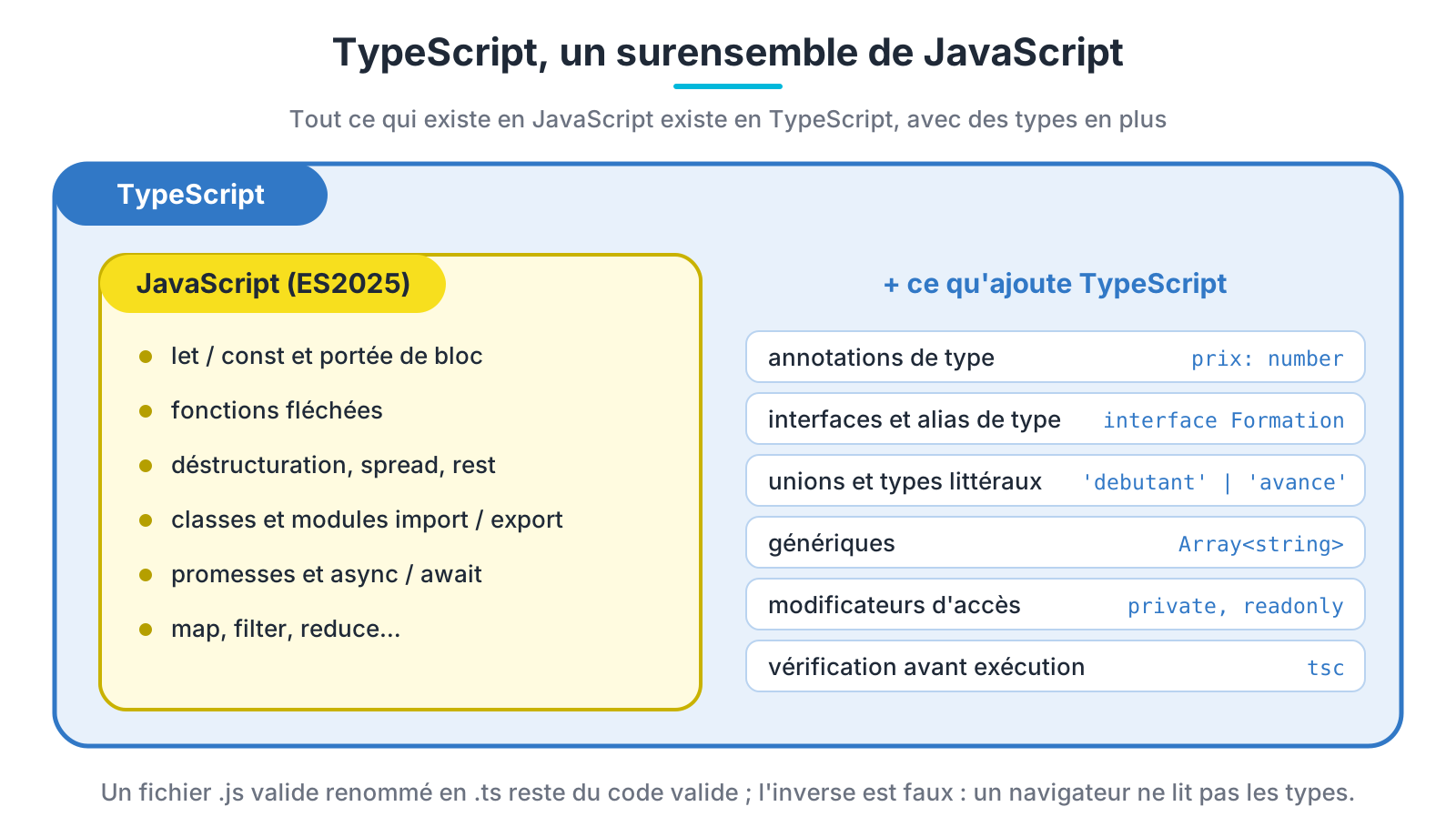Click 'promesses et async / await' item
This screenshot has height=837, width=1456.
pyautogui.click(x=327, y=574)
